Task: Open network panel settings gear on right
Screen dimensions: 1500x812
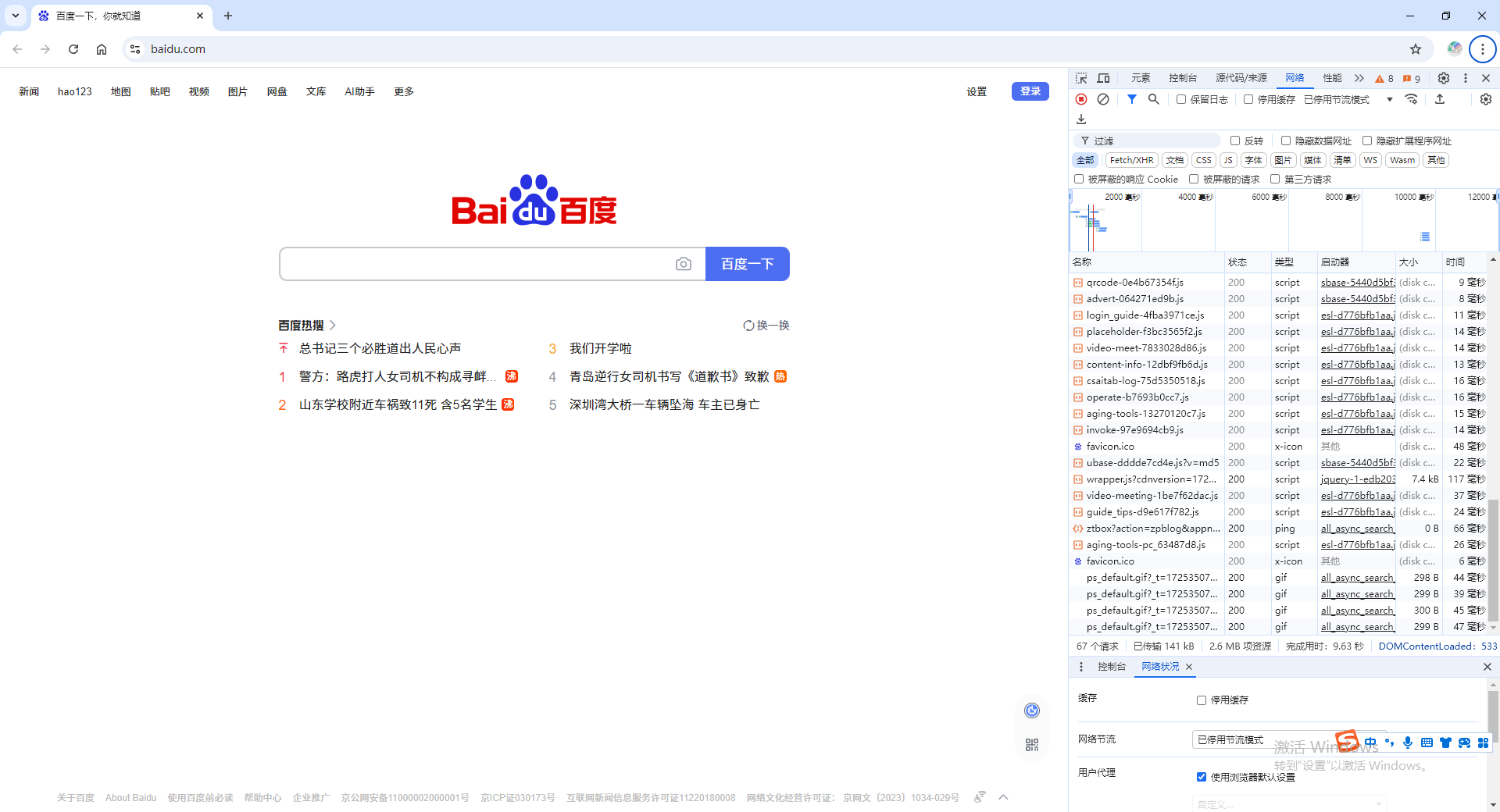Action: click(x=1486, y=99)
